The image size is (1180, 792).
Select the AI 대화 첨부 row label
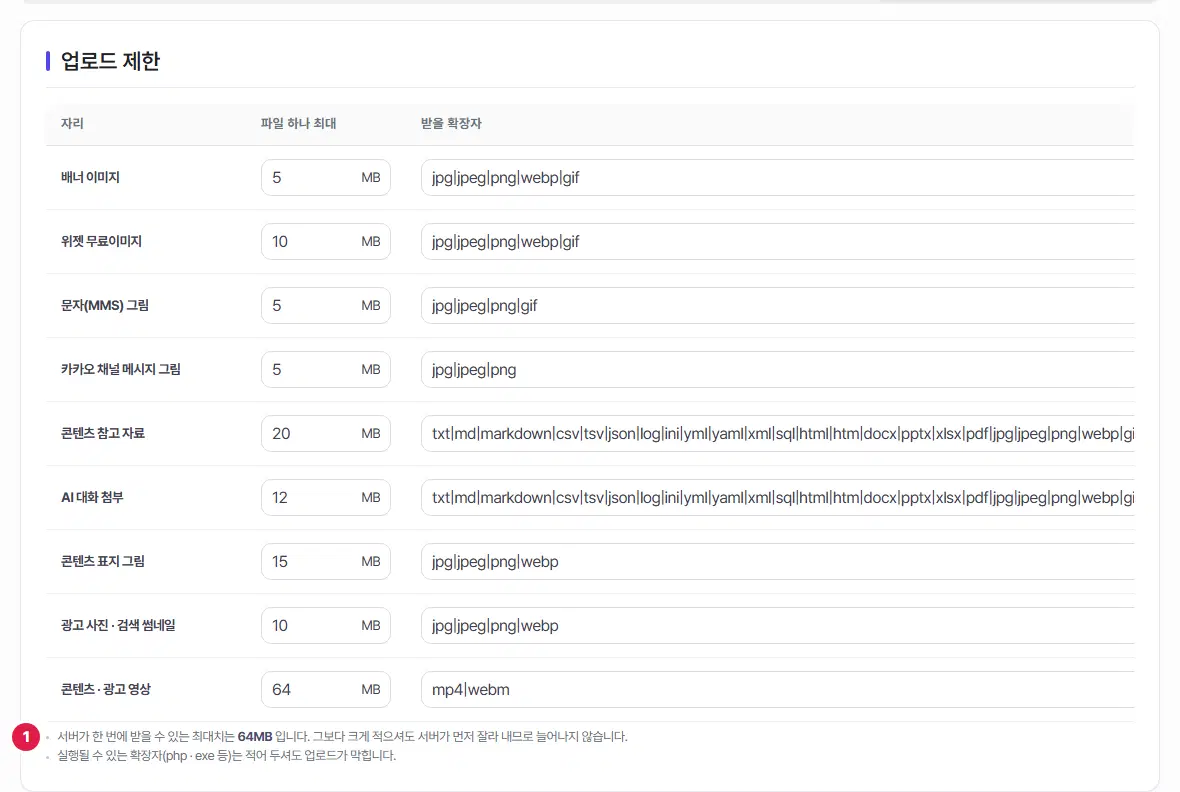pyautogui.click(x=92, y=498)
